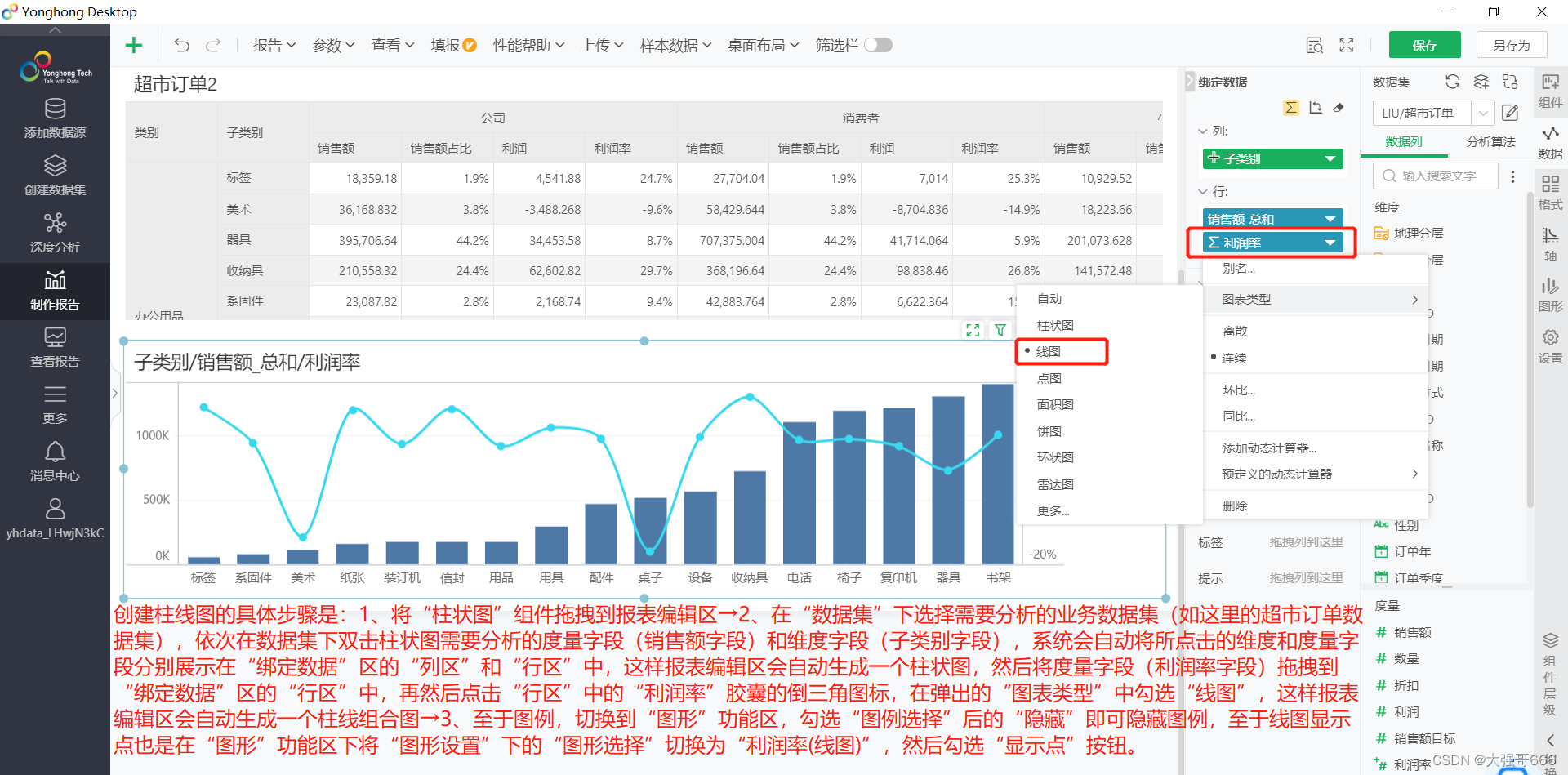The width and height of the screenshot is (1568, 775).
Task: Edit the LIU/超市订单 dataset with pencil icon
Action: pyautogui.click(x=1510, y=113)
